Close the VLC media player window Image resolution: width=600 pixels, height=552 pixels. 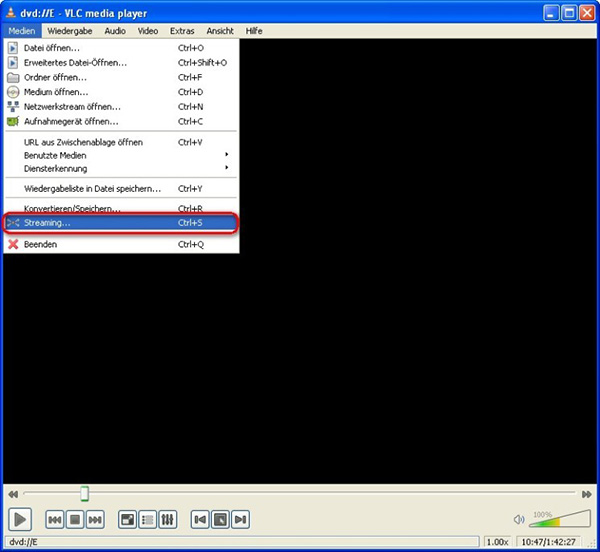(587, 13)
